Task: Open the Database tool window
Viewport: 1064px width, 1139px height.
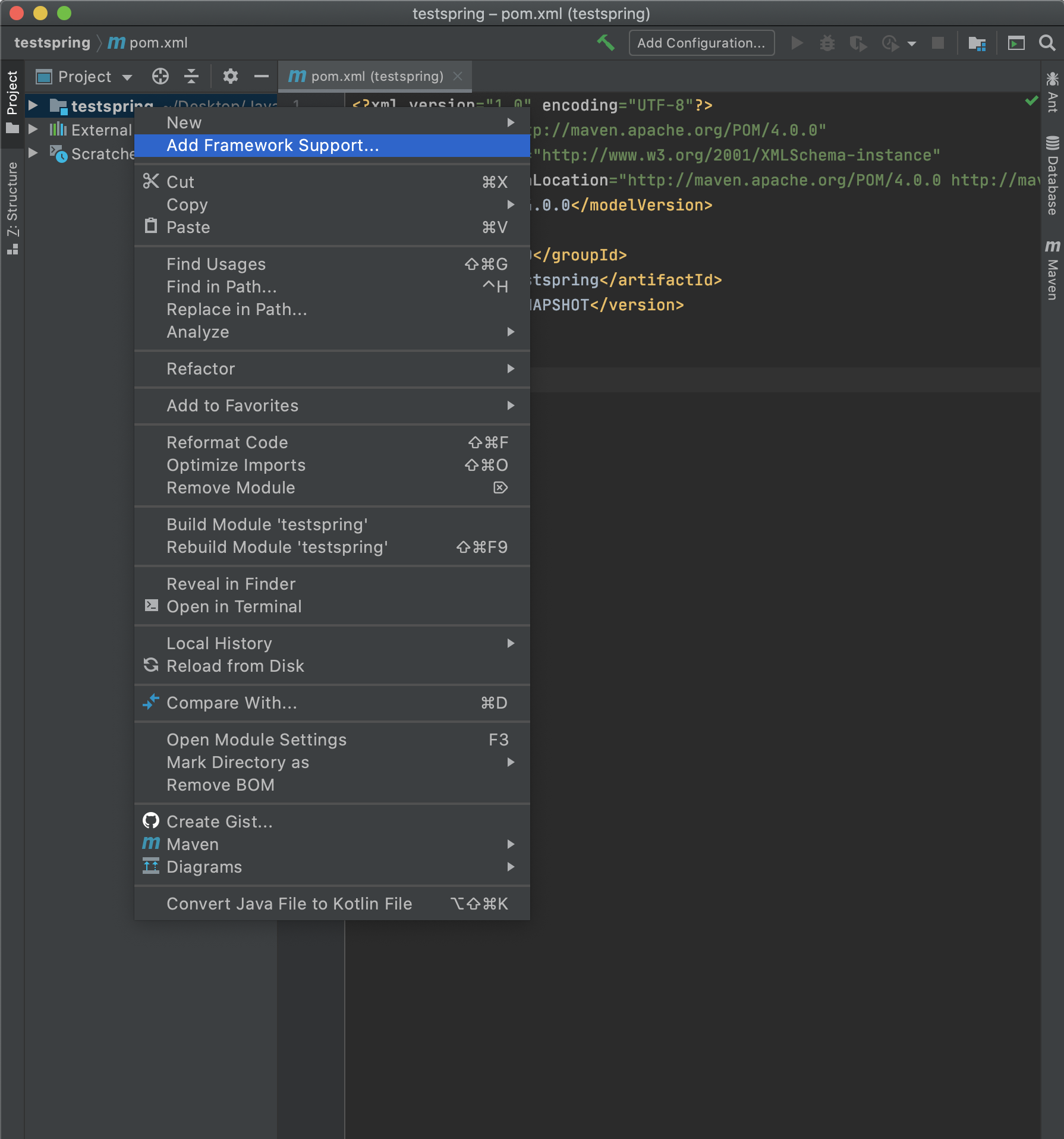Action: pyautogui.click(x=1052, y=175)
